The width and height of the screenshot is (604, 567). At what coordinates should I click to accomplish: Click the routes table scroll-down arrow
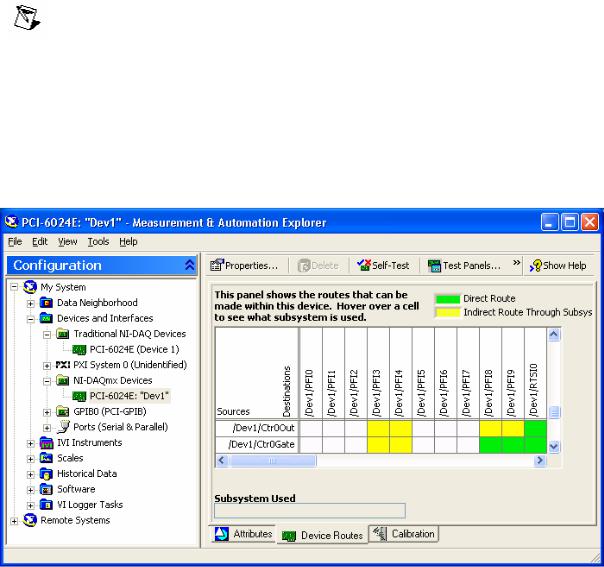554,446
